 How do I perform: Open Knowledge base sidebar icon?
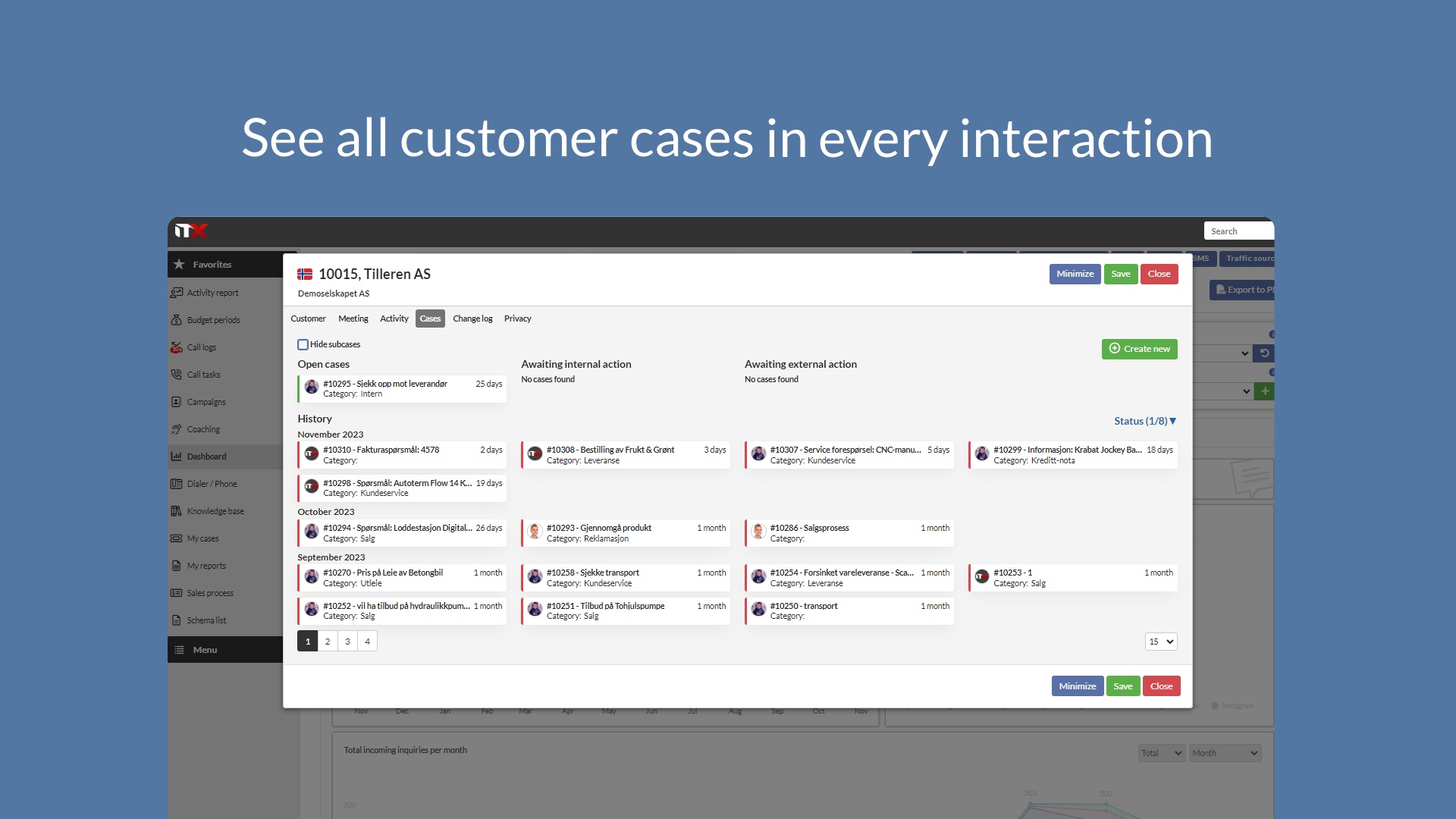tap(178, 511)
